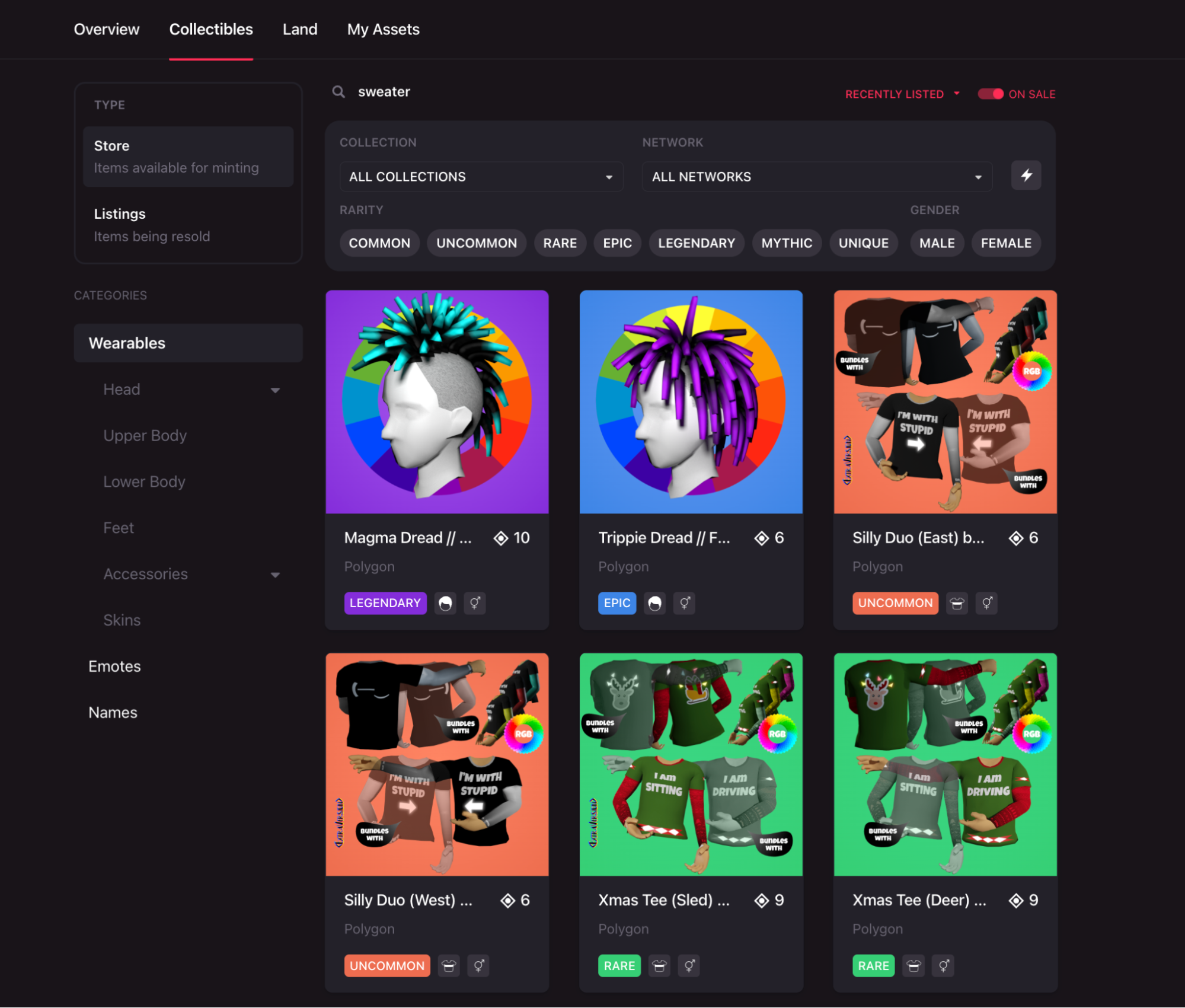Open Xmas Tee (Deer) item thumbnail
The height and width of the screenshot is (1008, 1185).
click(945, 765)
